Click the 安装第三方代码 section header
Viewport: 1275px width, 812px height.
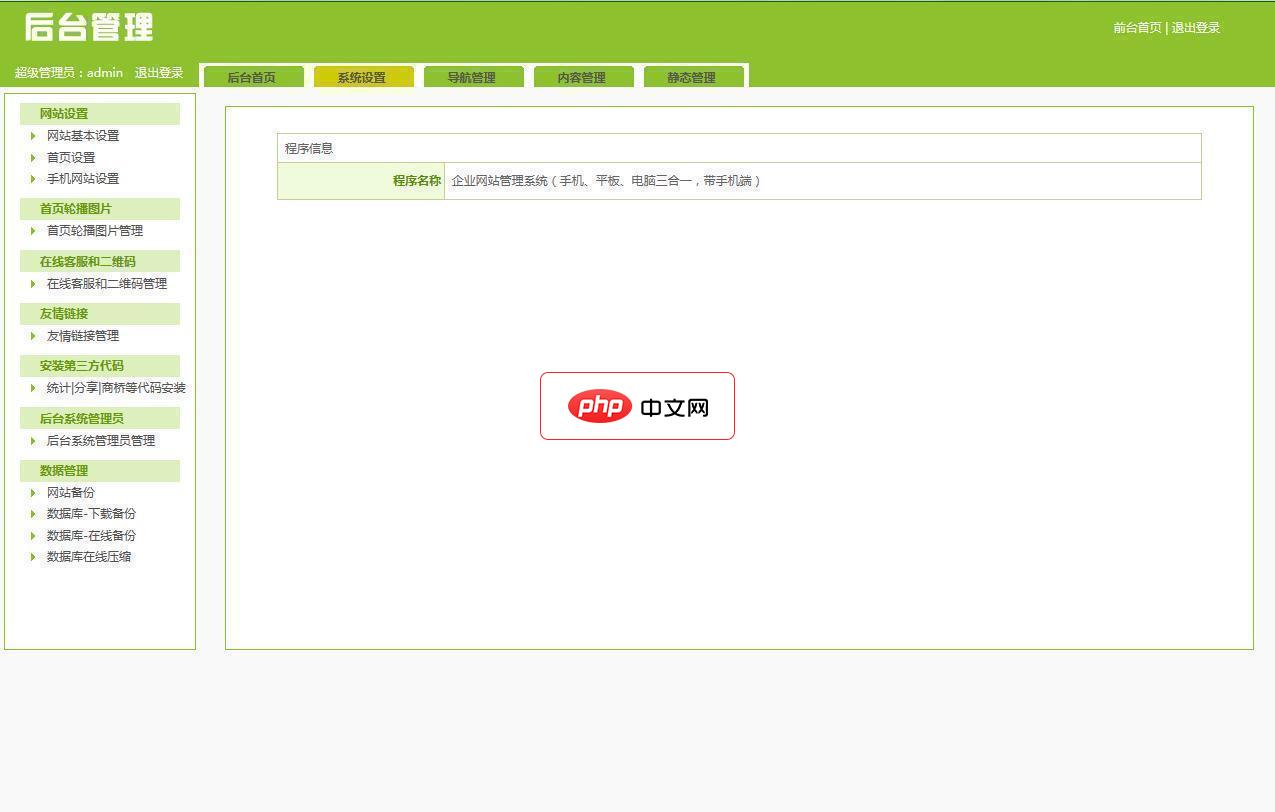pyautogui.click(x=100, y=366)
